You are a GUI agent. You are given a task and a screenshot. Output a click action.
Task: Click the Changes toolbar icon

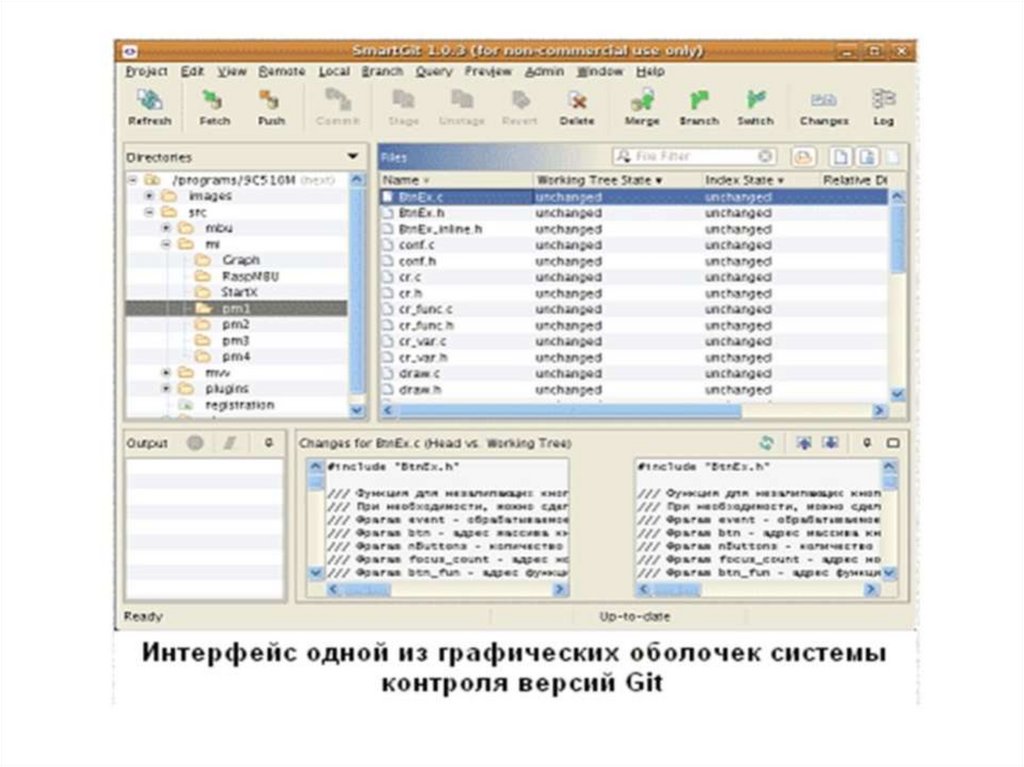point(824,107)
